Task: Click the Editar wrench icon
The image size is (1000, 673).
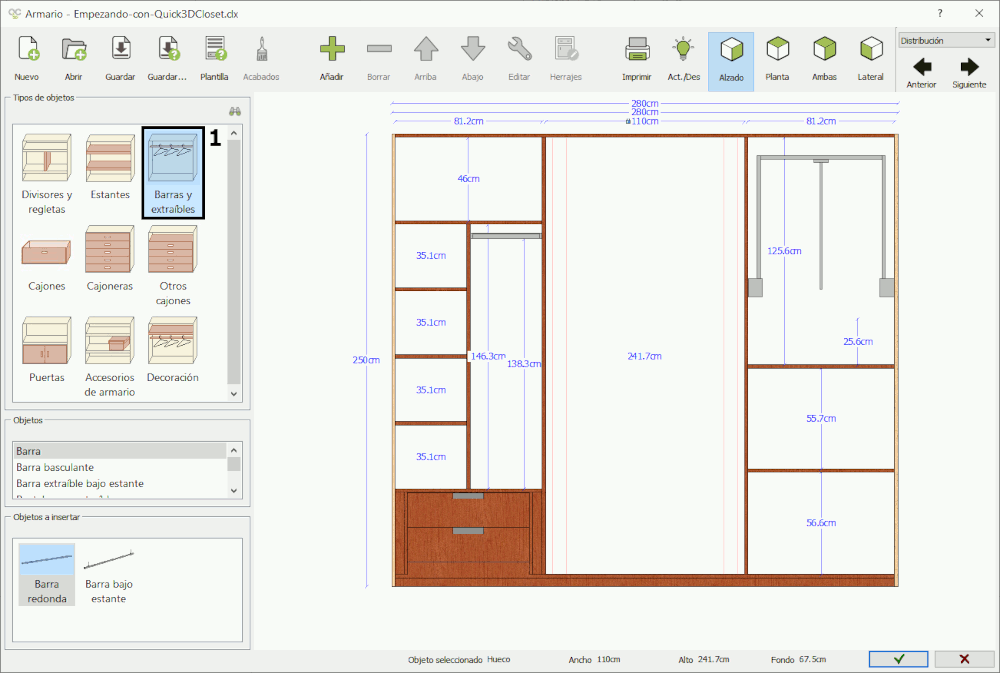Action: pyautogui.click(x=519, y=59)
